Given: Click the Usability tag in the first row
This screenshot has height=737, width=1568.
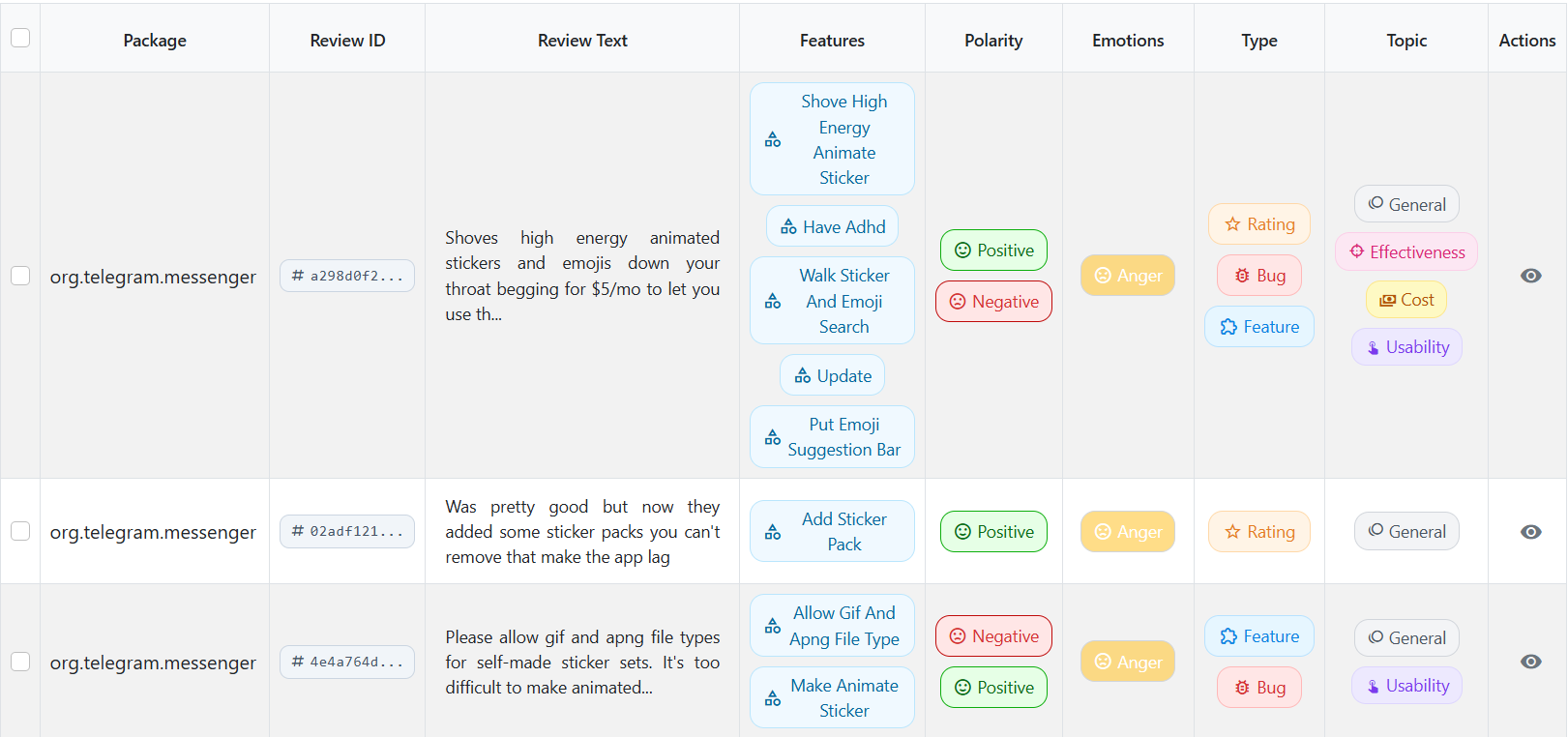Looking at the screenshot, I should click(x=1406, y=347).
